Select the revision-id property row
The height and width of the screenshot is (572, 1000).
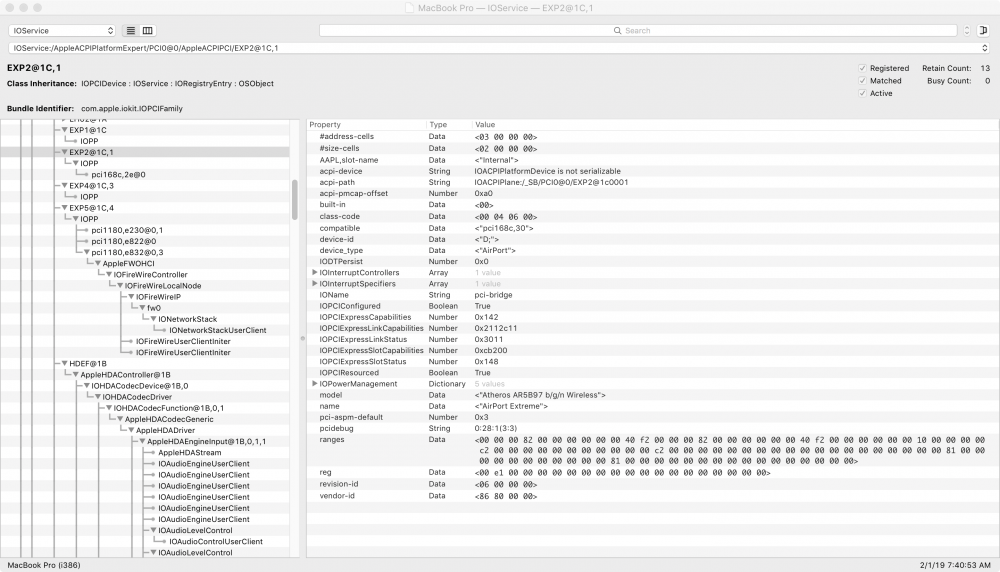point(652,485)
